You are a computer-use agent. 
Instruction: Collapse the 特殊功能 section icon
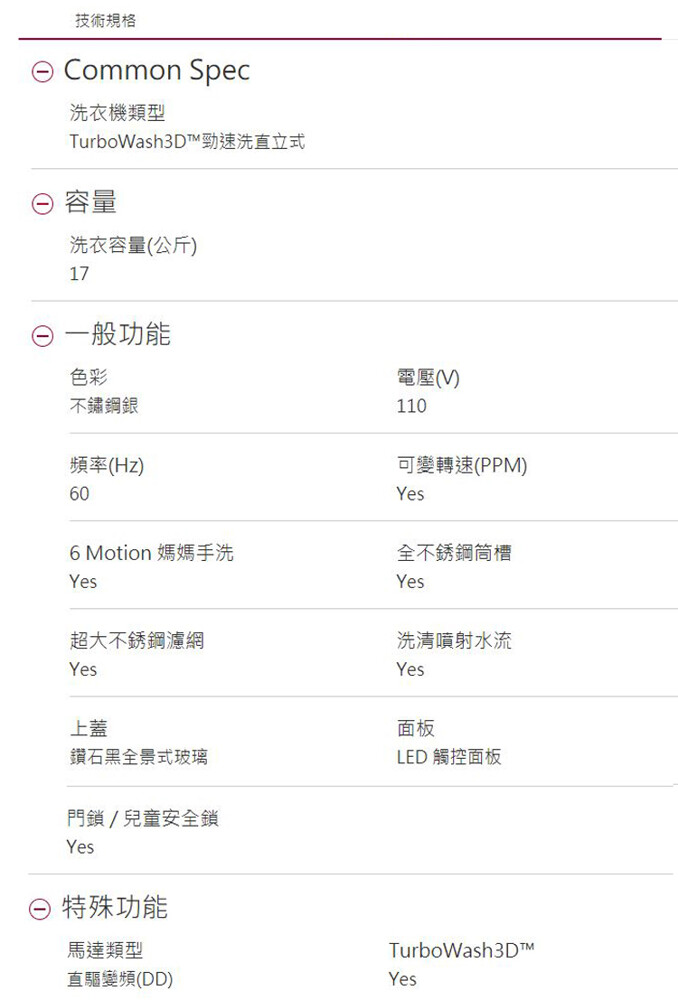coord(40,909)
